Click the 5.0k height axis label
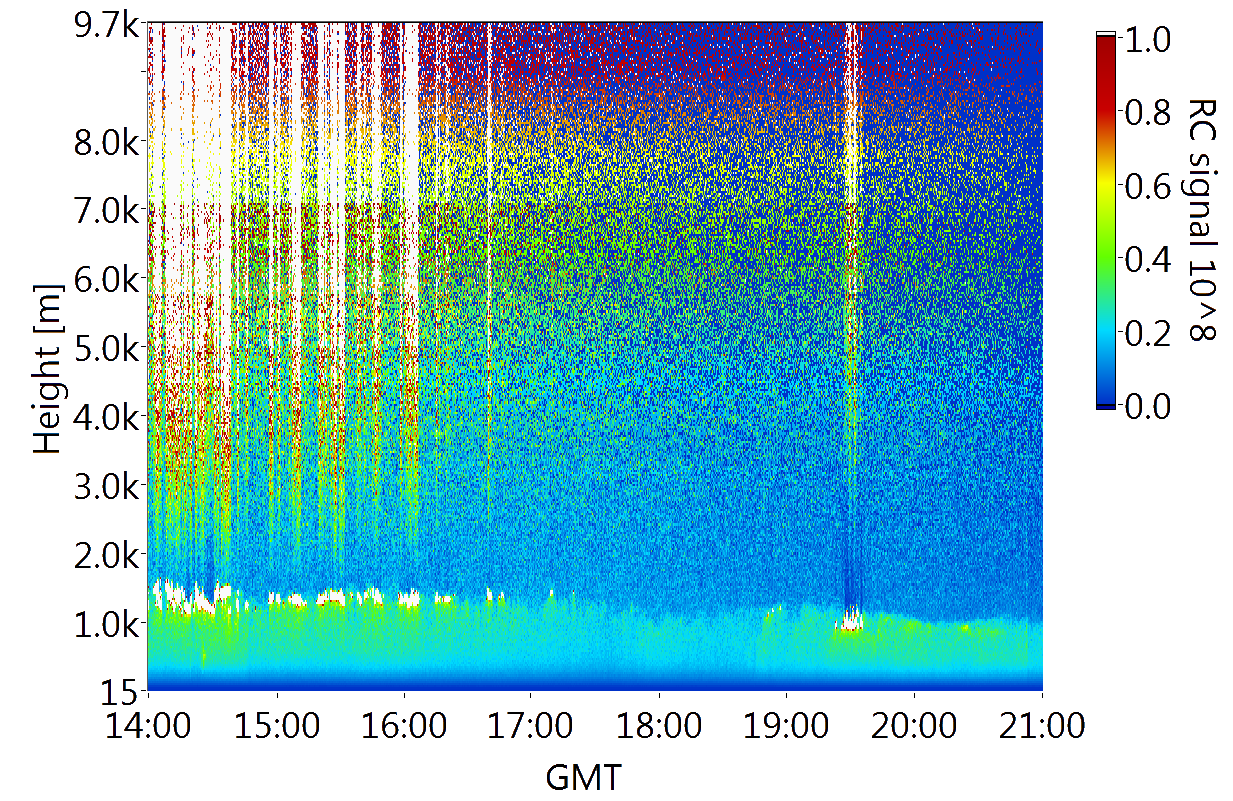This screenshot has height=801, width=1233. [x=108, y=348]
